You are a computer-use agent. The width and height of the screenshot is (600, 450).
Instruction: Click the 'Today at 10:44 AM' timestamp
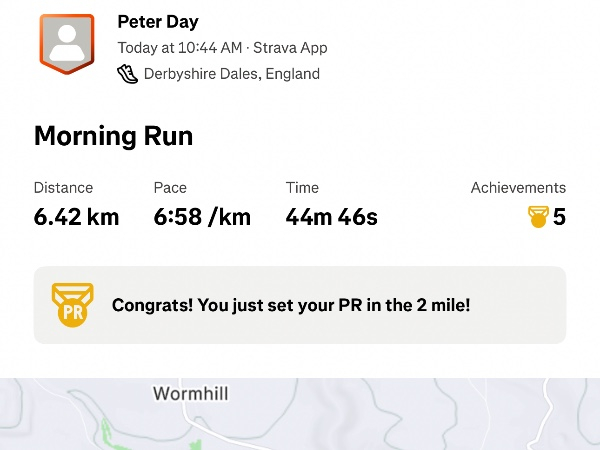[x=180, y=47]
